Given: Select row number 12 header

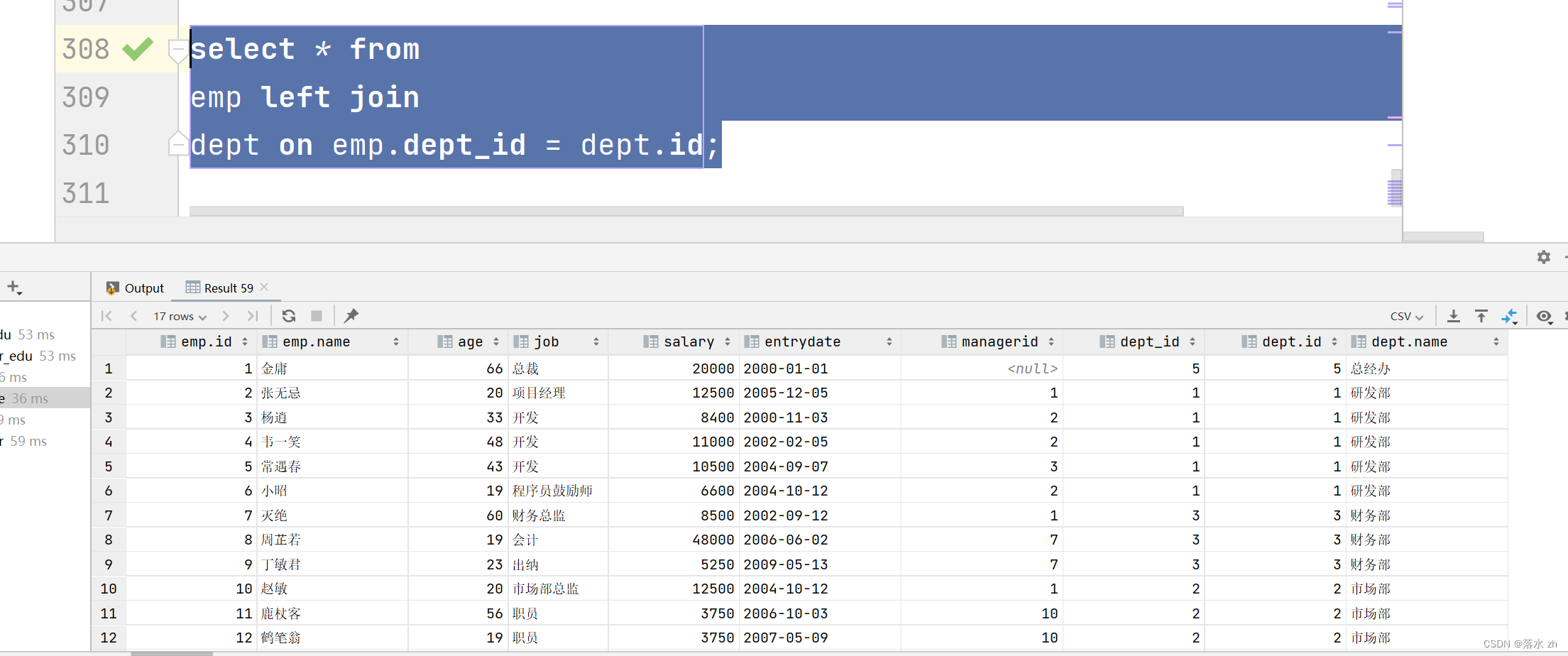Looking at the screenshot, I should click(109, 638).
